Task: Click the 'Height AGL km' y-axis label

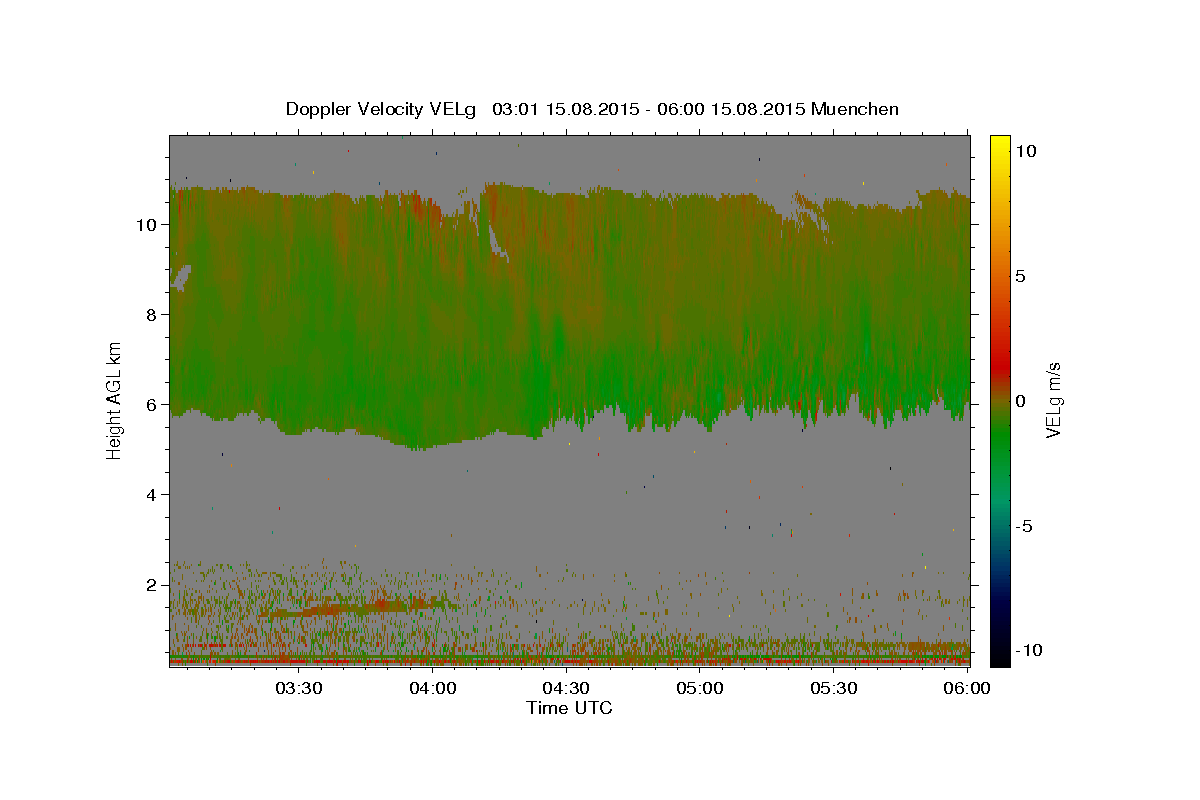Action: pos(115,399)
